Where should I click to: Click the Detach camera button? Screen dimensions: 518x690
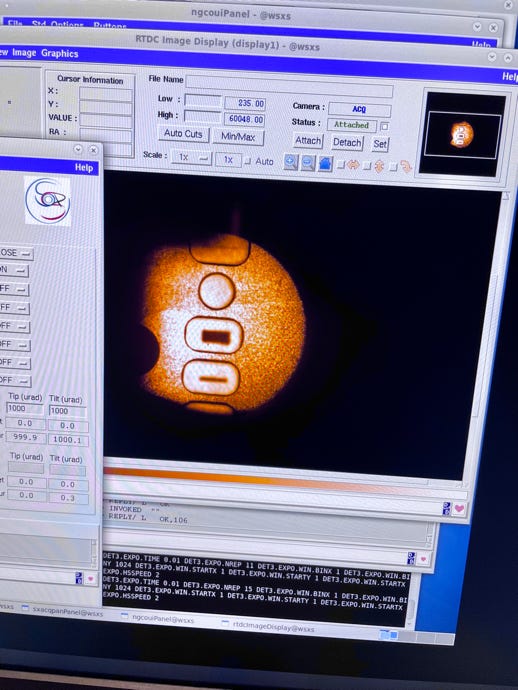(x=347, y=143)
